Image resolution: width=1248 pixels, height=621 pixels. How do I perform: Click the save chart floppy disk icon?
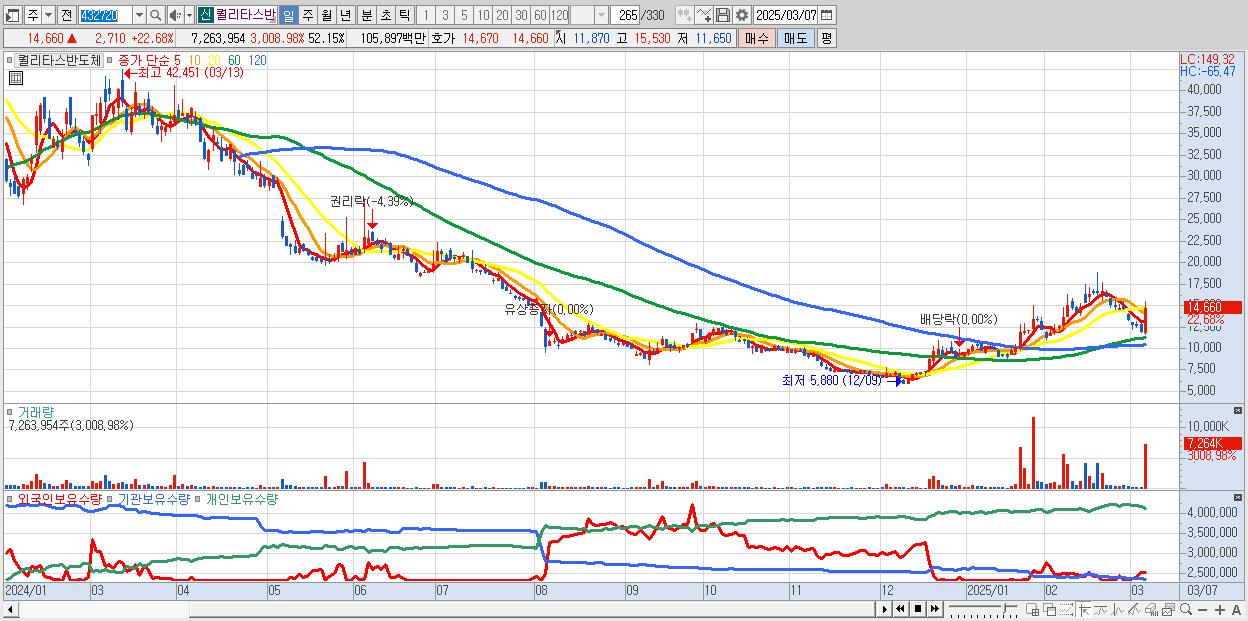tap(723, 15)
